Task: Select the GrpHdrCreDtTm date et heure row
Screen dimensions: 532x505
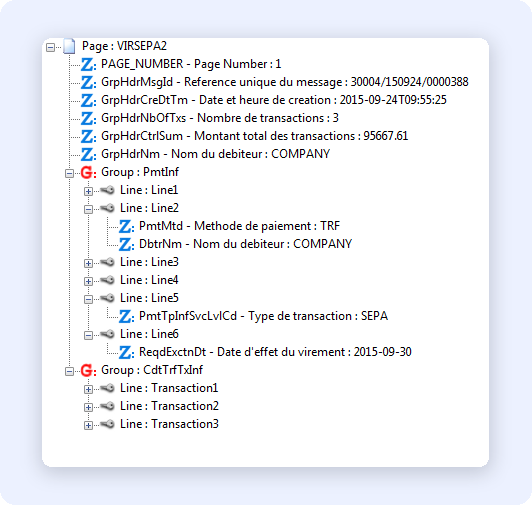Action: pyautogui.click(x=274, y=100)
